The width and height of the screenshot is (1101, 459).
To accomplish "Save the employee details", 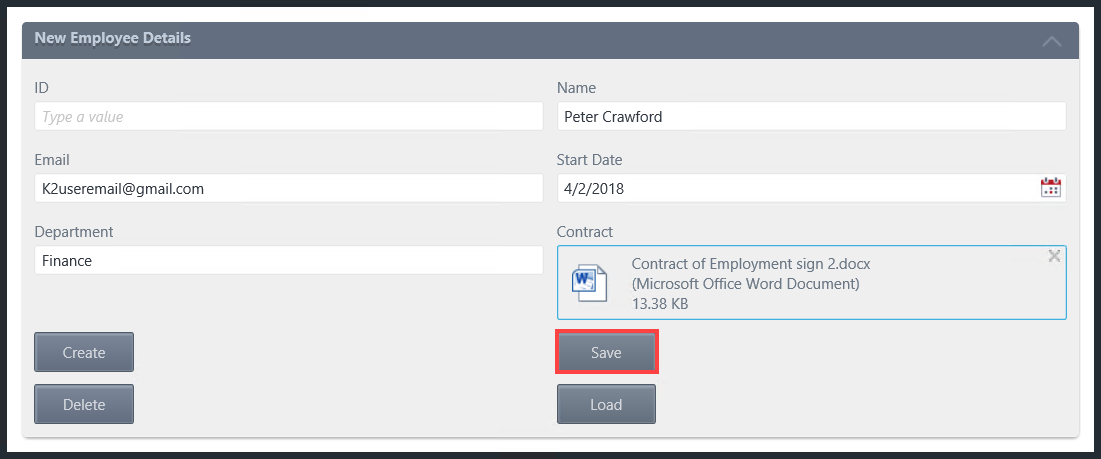I will 606,352.
